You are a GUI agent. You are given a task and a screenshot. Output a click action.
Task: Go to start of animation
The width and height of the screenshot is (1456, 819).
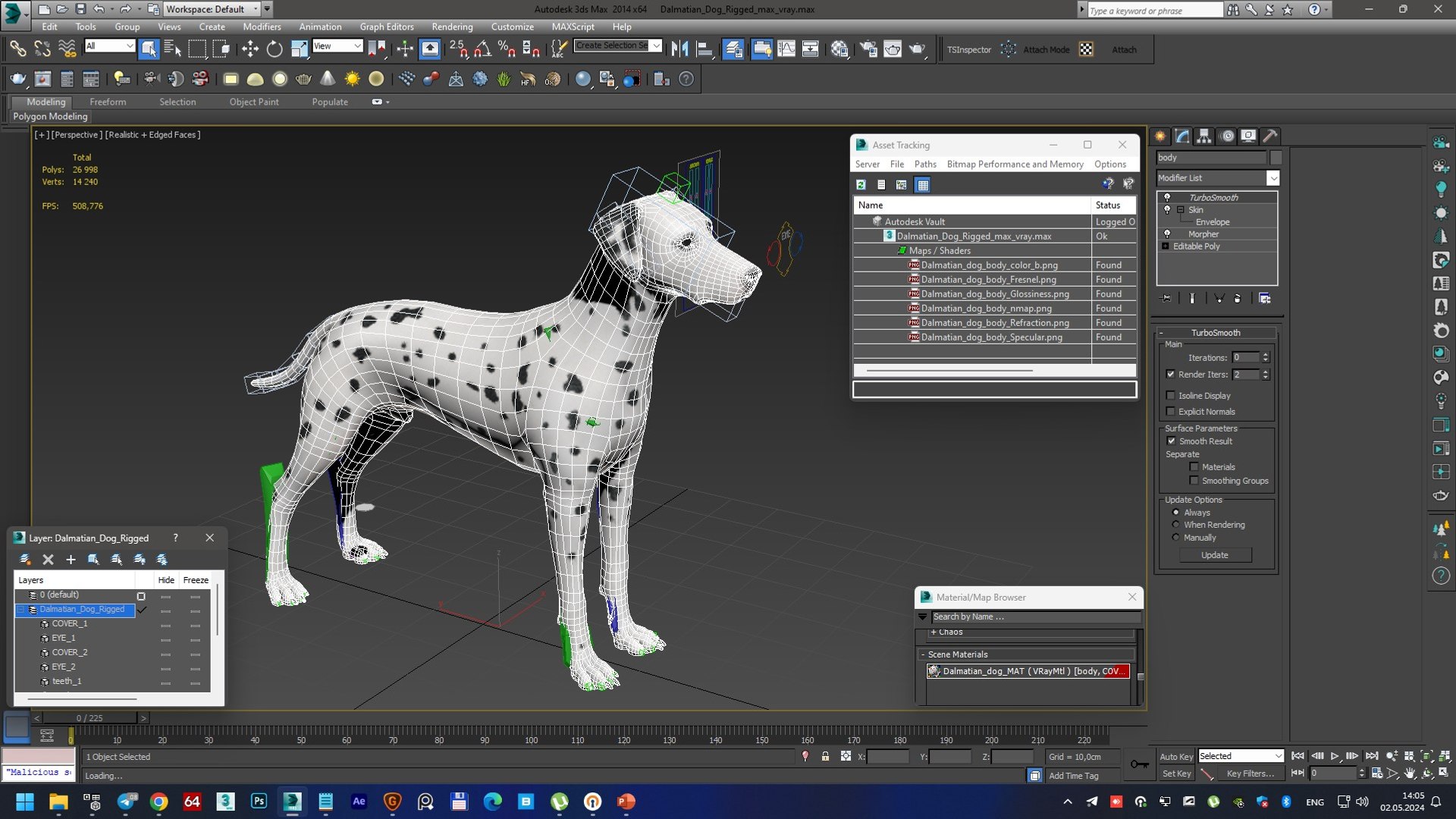pos(1298,757)
